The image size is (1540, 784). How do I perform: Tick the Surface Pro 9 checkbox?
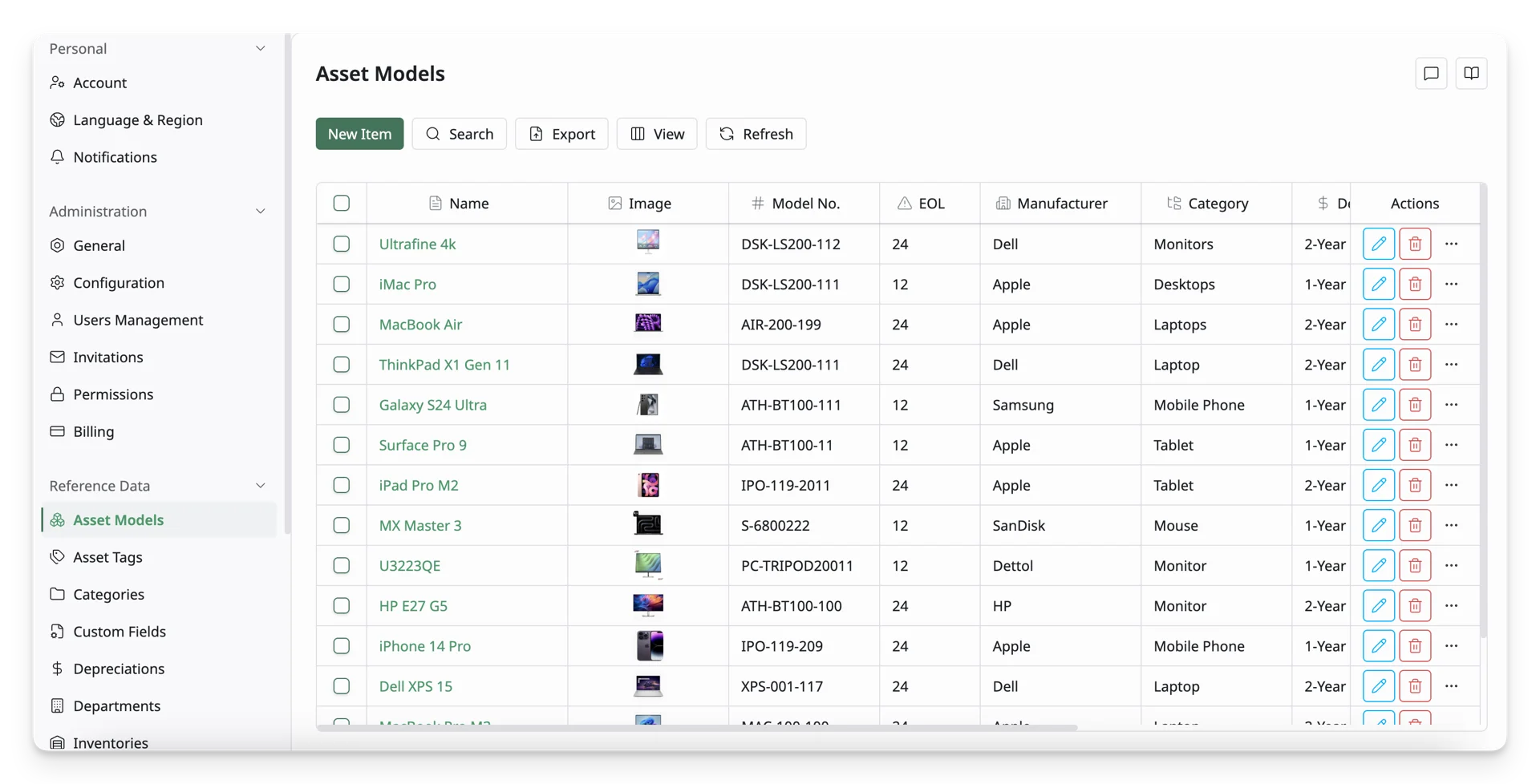pyautogui.click(x=342, y=445)
